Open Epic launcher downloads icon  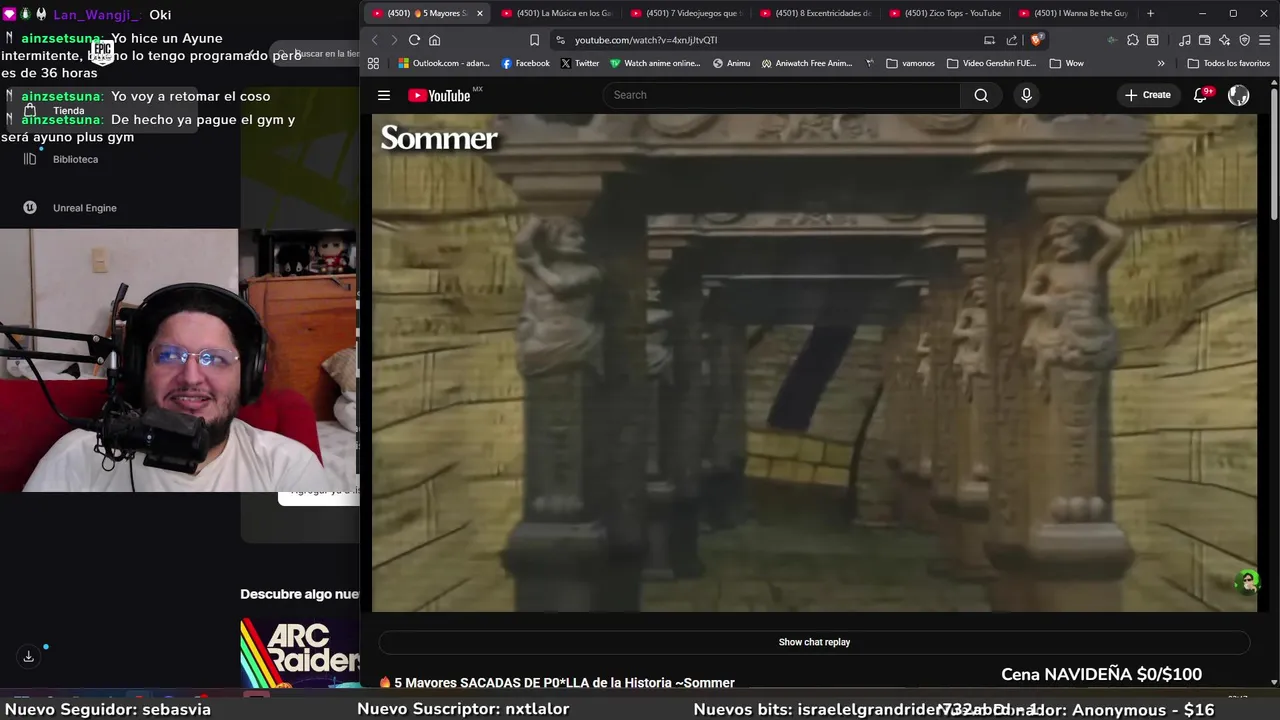pyautogui.click(x=29, y=656)
